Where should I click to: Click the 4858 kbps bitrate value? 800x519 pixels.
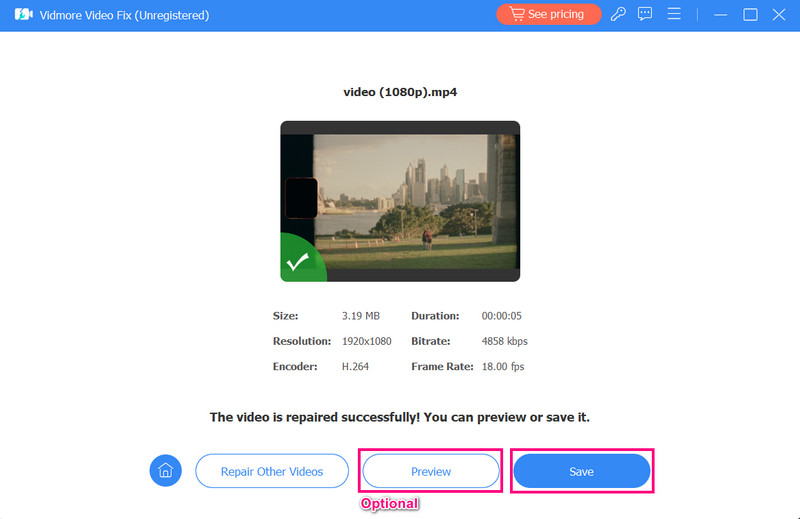(504, 341)
